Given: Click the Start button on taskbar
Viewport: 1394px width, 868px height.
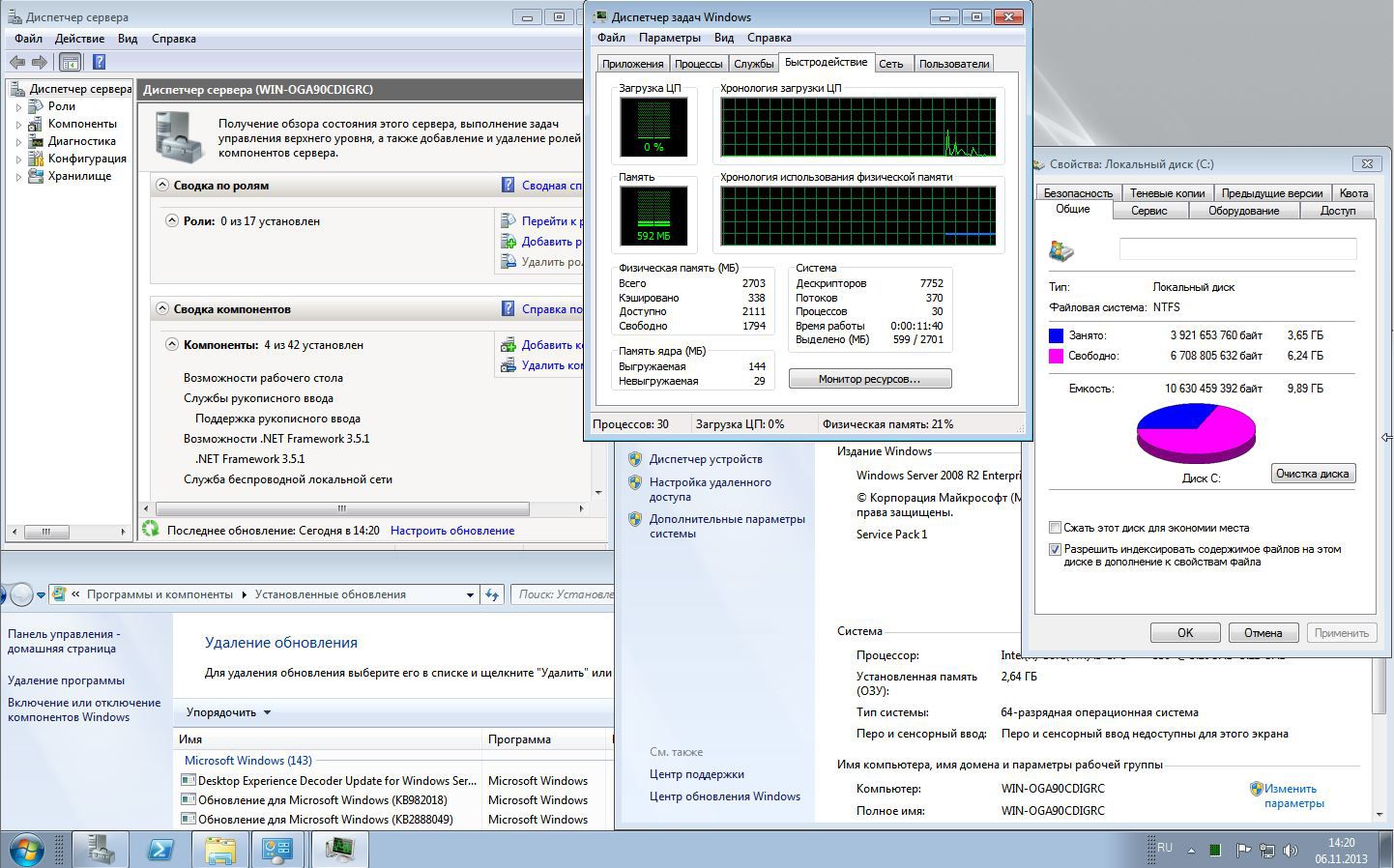Looking at the screenshot, I should tap(26, 850).
